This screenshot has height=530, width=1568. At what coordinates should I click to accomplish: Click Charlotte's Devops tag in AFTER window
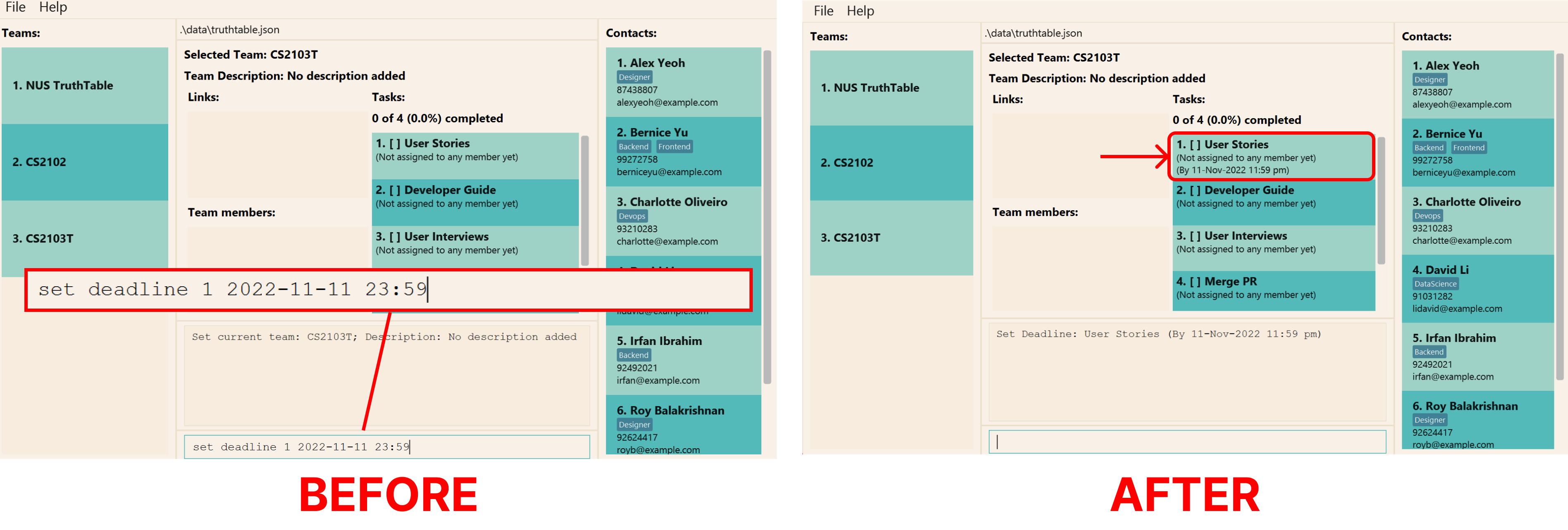click(1427, 216)
